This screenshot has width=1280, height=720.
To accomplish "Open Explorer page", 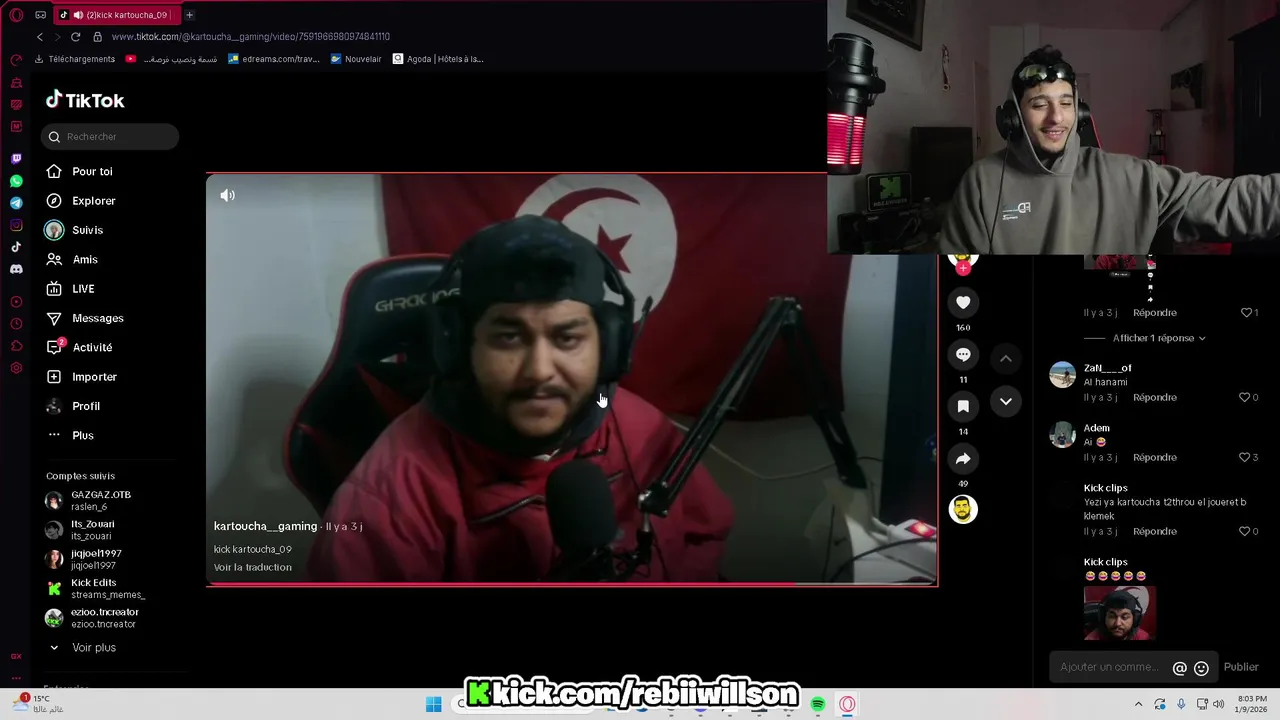I will pos(80,201).
